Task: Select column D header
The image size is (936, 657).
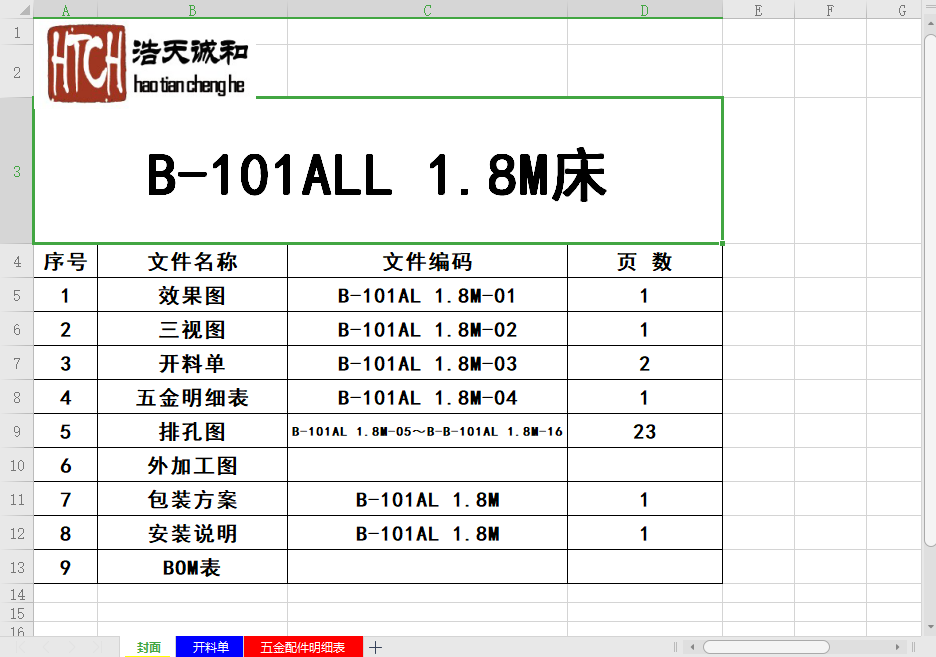Action: pos(644,10)
